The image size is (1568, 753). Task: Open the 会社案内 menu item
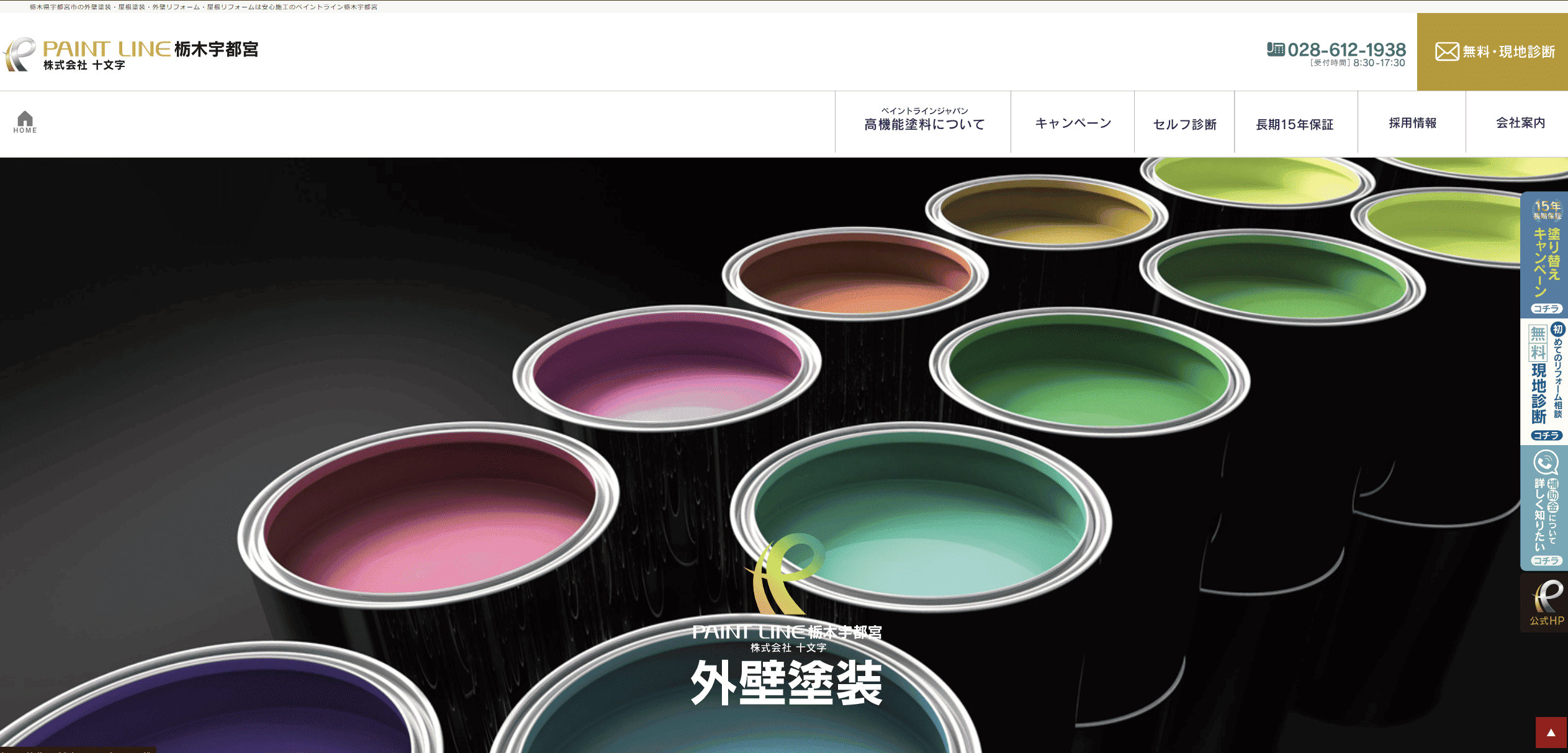(x=1520, y=122)
